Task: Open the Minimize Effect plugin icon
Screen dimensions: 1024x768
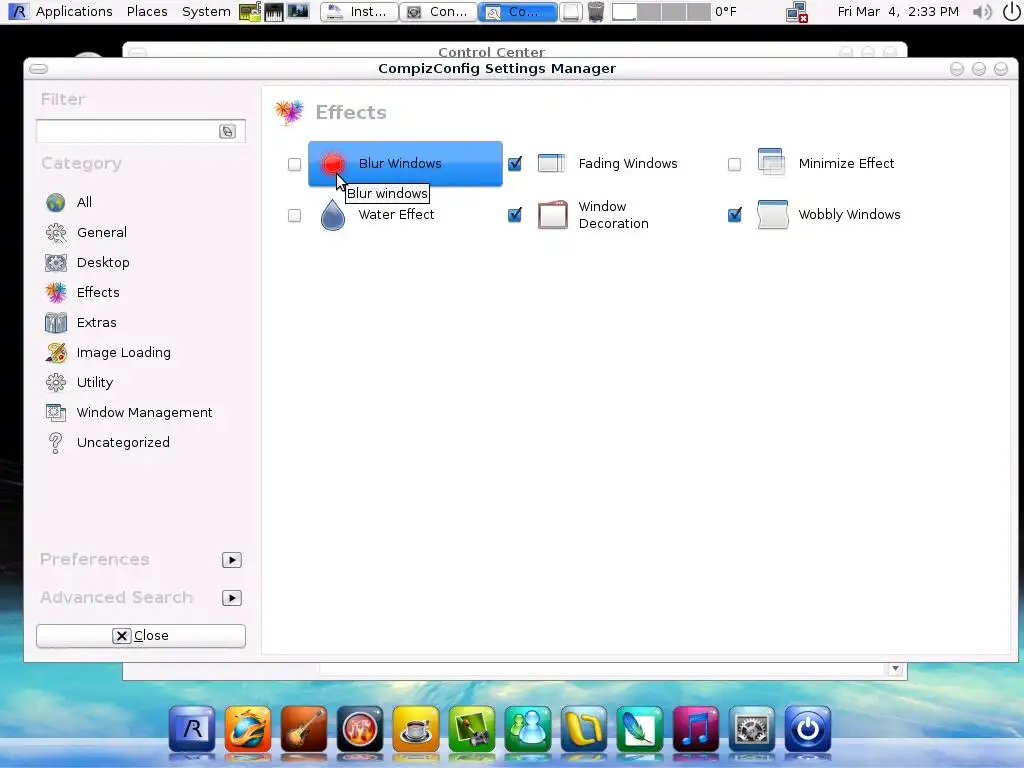Action: pyautogui.click(x=771, y=162)
